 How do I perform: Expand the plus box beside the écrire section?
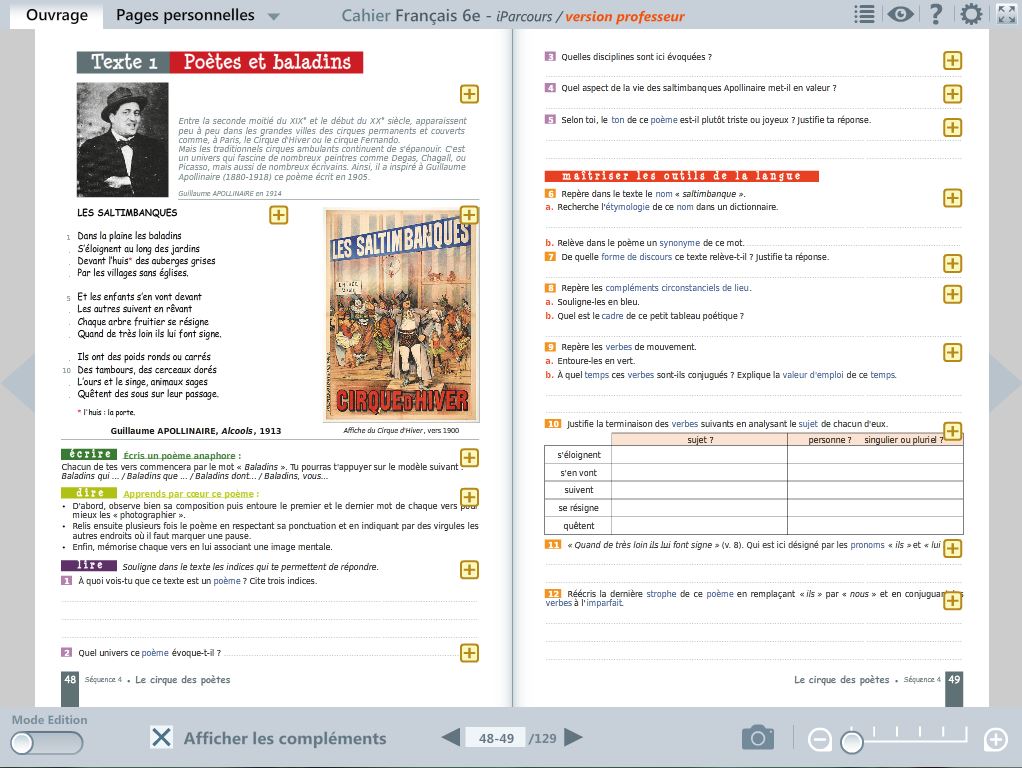[469, 458]
